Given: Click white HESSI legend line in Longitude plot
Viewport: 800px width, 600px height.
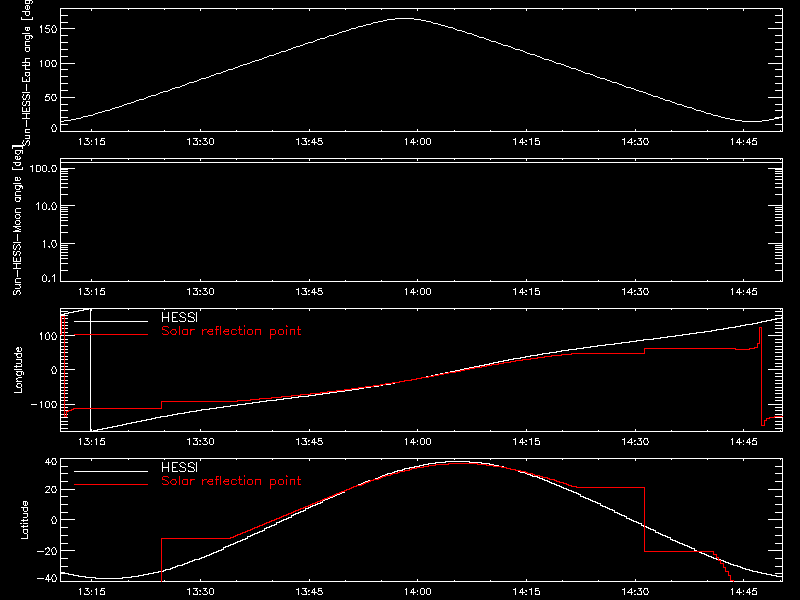Looking at the screenshot, I should 111,321.
